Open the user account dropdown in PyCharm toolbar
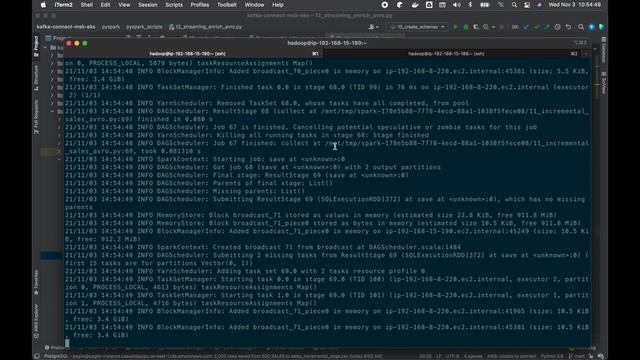 click(x=373, y=27)
